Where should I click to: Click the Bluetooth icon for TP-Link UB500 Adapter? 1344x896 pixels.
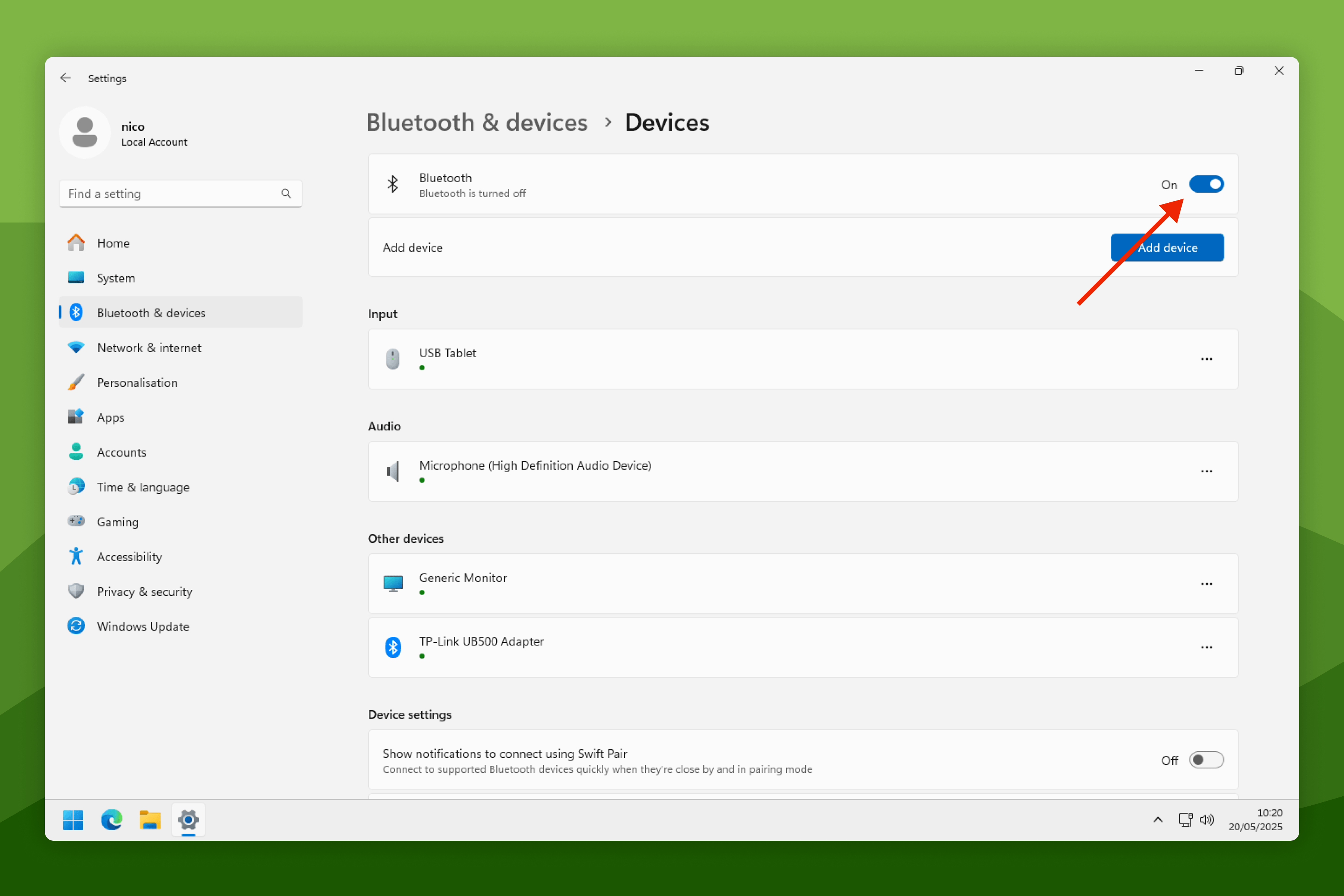tap(393, 647)
